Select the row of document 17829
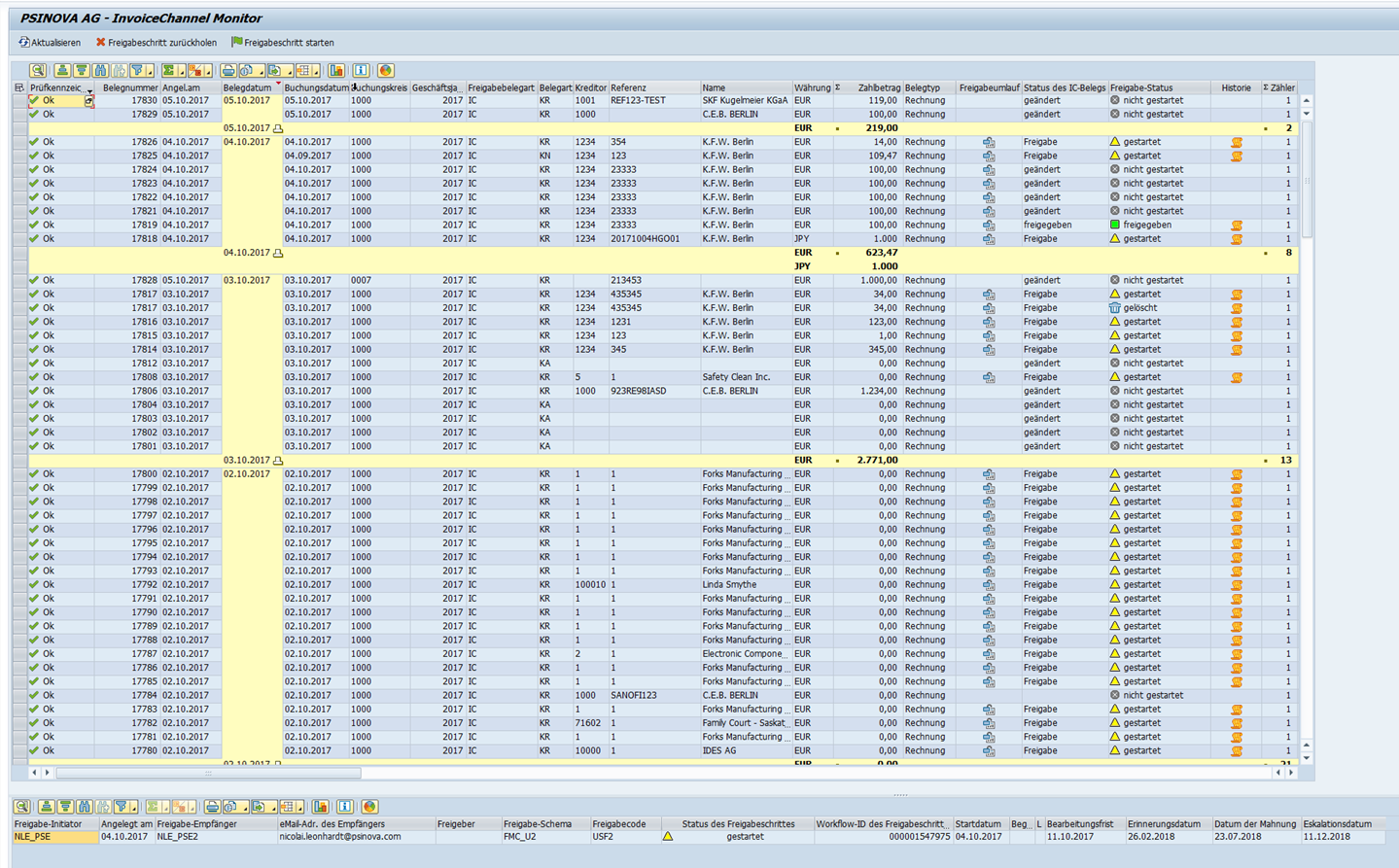Screen dimensions: 1399x868 pos(19,115)
